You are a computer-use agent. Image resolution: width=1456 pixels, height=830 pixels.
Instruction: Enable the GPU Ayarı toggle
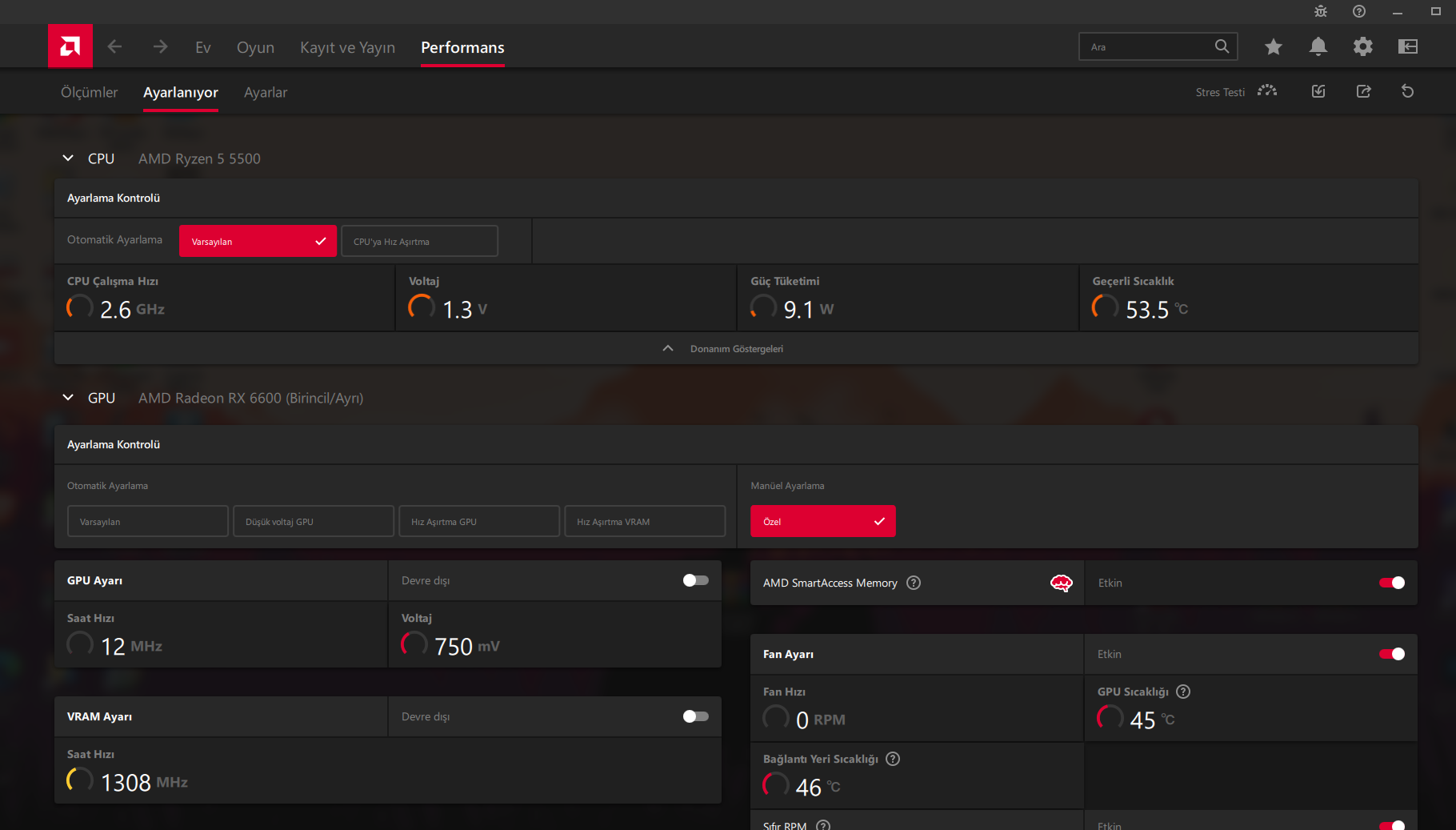coord(696,581)
